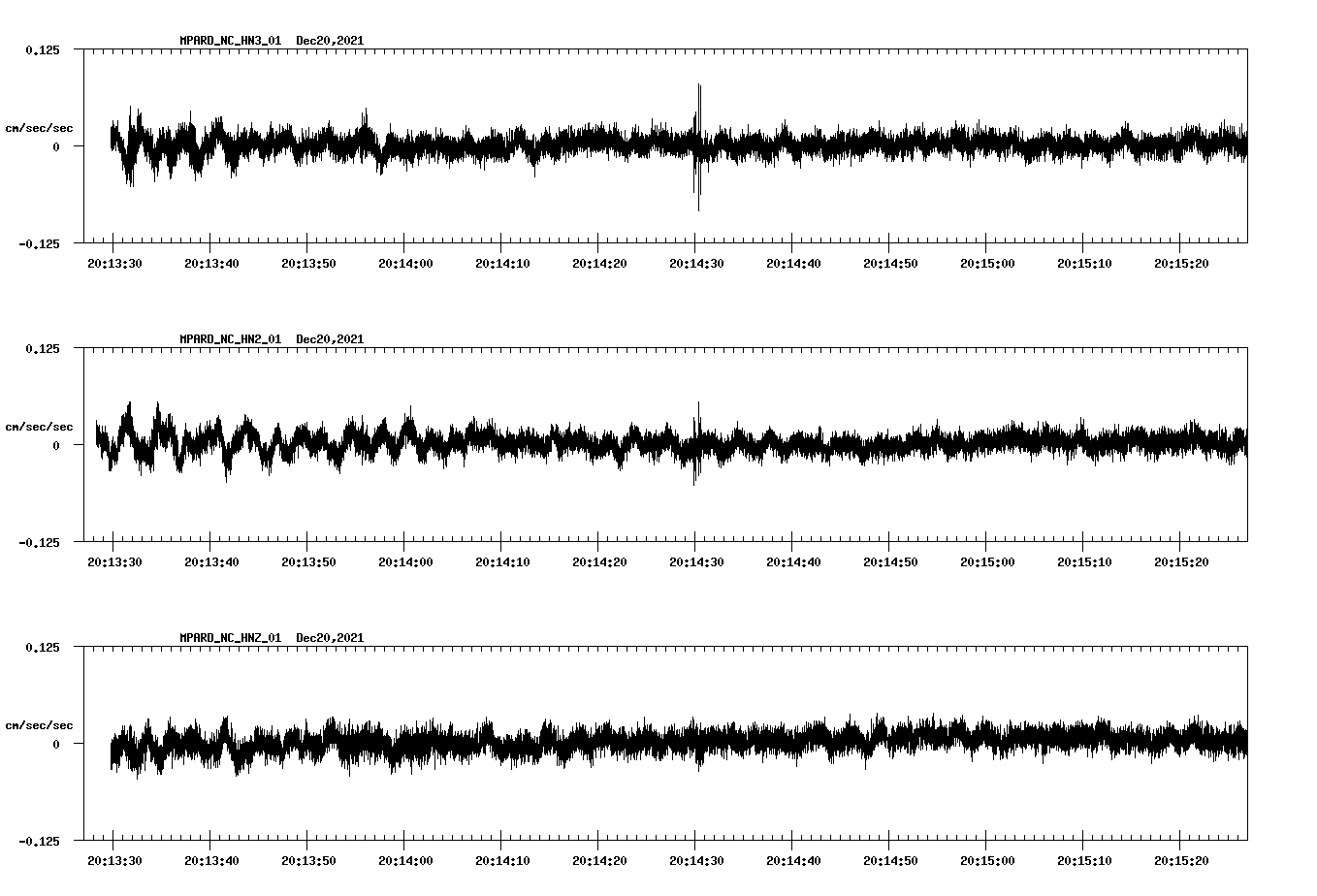Click 20:14:50 time label on HN3 chart
This screenshot has height=896, width=1317.
point(890,263)
